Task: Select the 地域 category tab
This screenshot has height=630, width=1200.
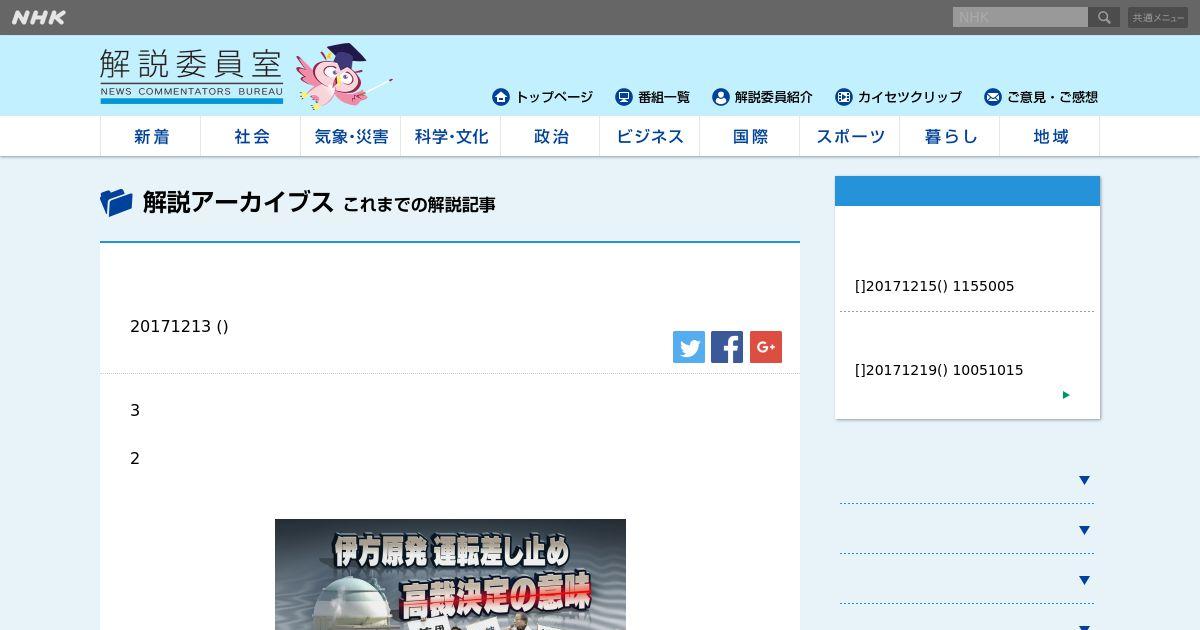Action: [1050, 136]
